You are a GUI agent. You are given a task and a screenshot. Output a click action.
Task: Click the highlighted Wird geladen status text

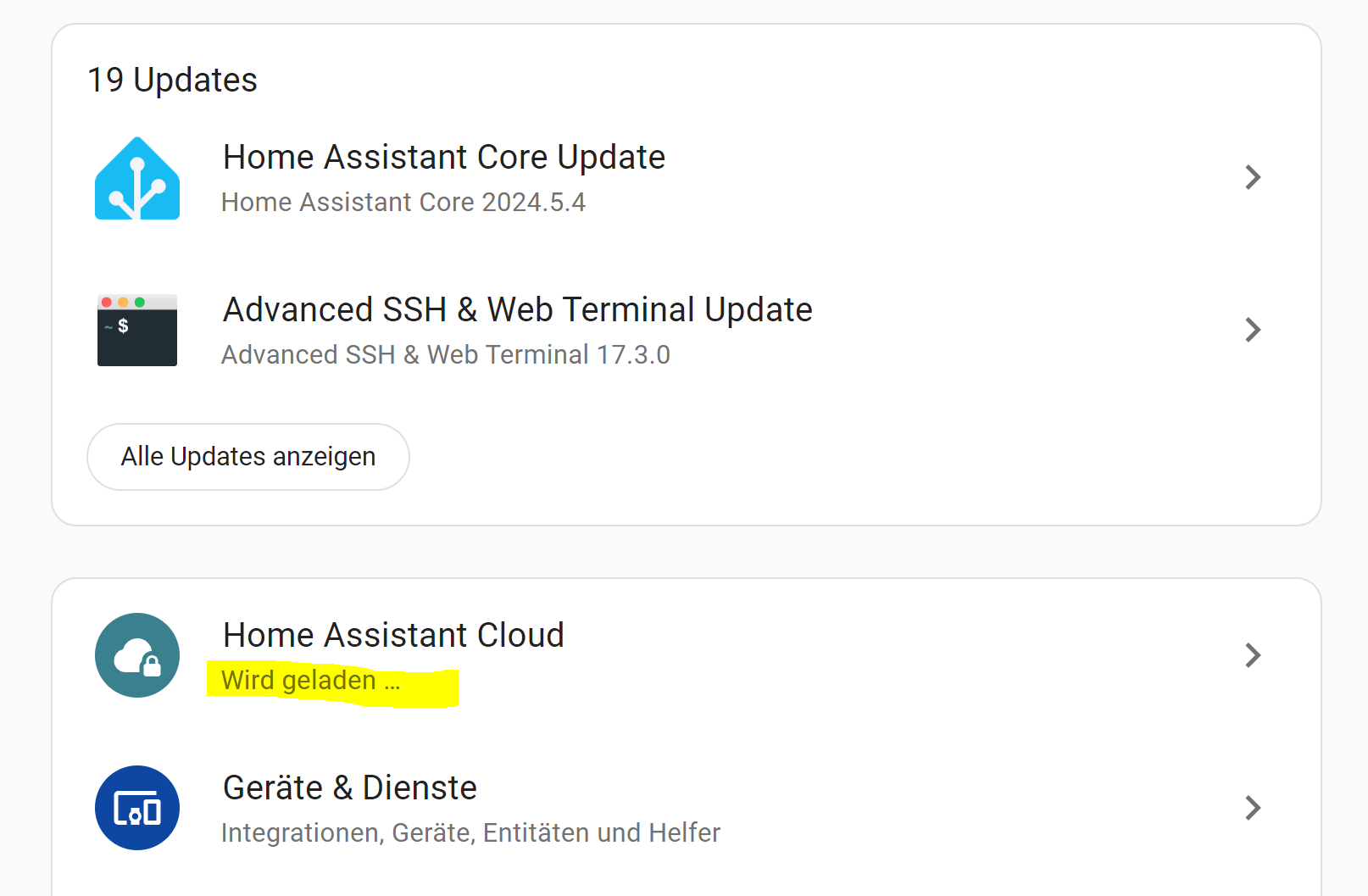pos(310,681)
